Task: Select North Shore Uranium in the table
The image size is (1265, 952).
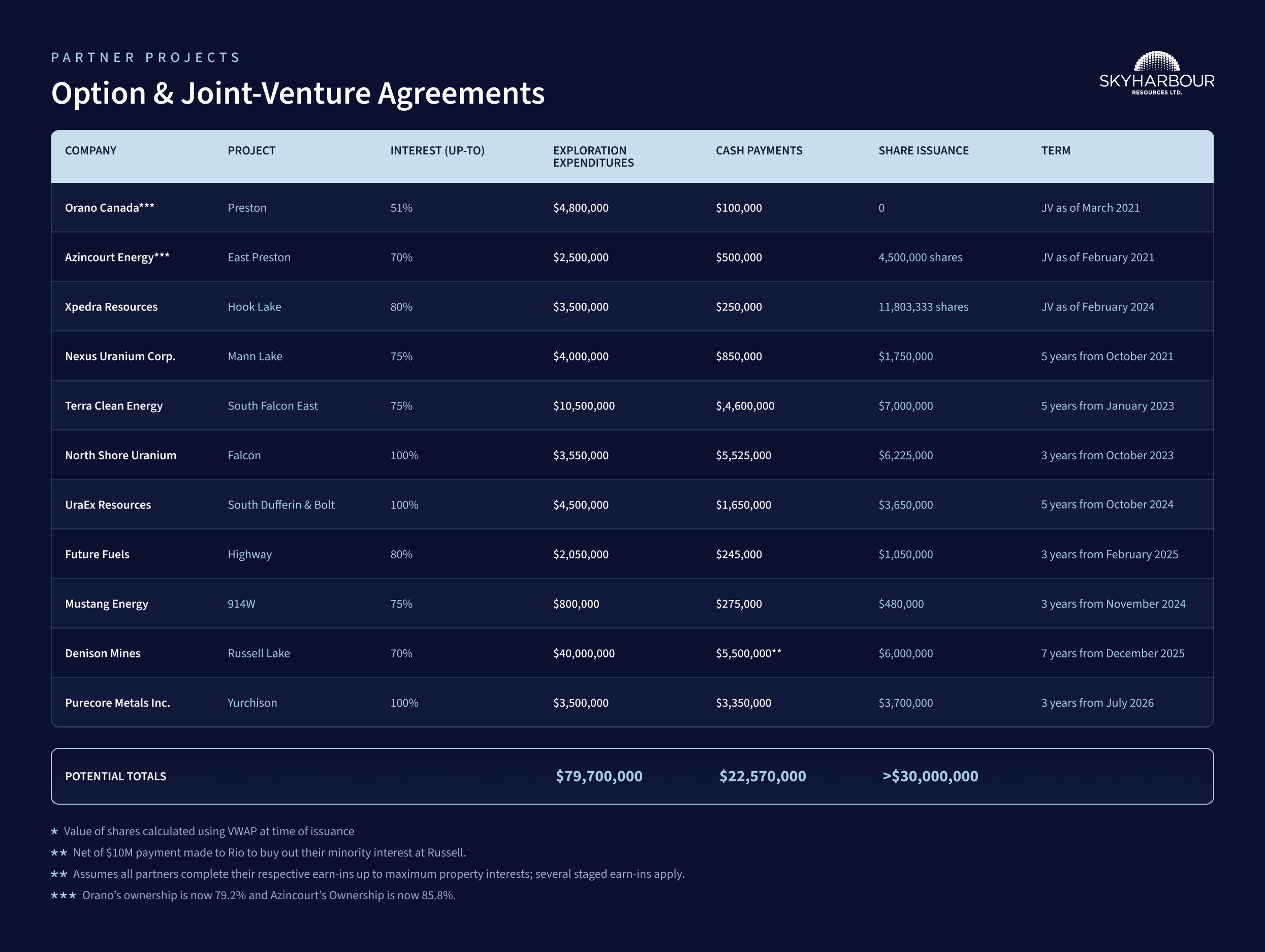Action: pyautogui.click(x=121, y=455)
